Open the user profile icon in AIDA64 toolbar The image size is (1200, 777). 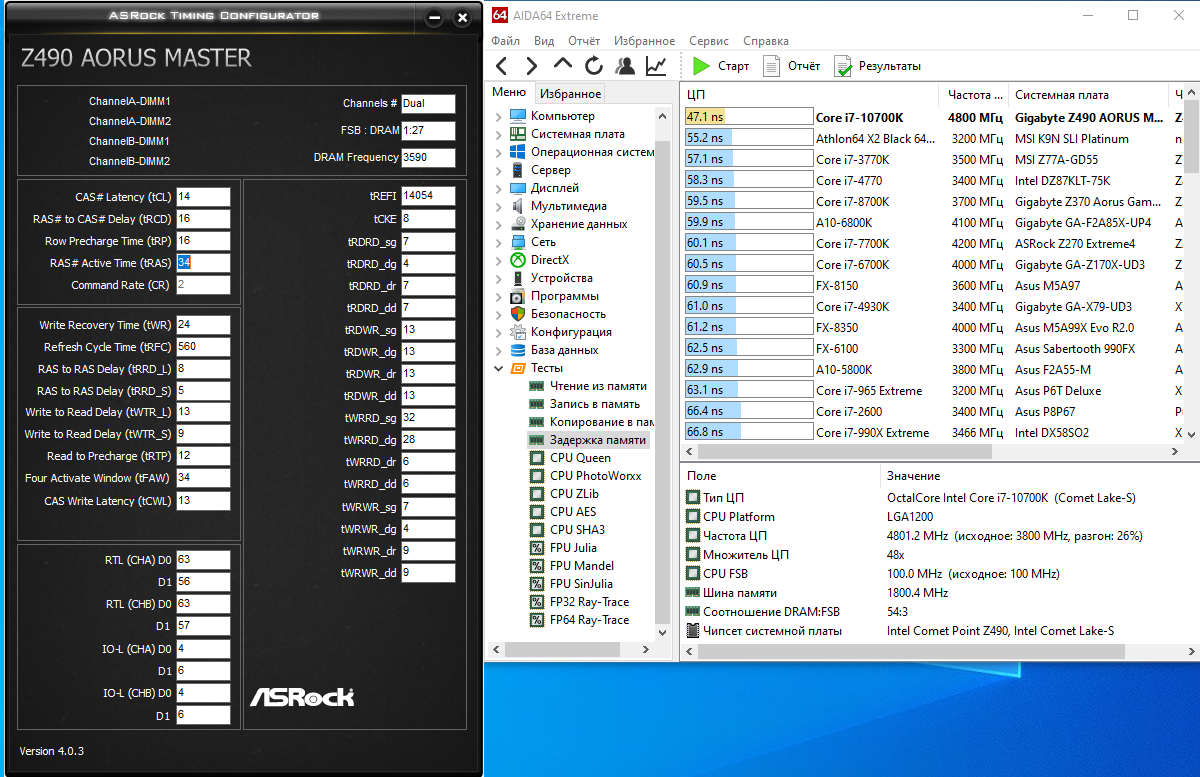625,66
